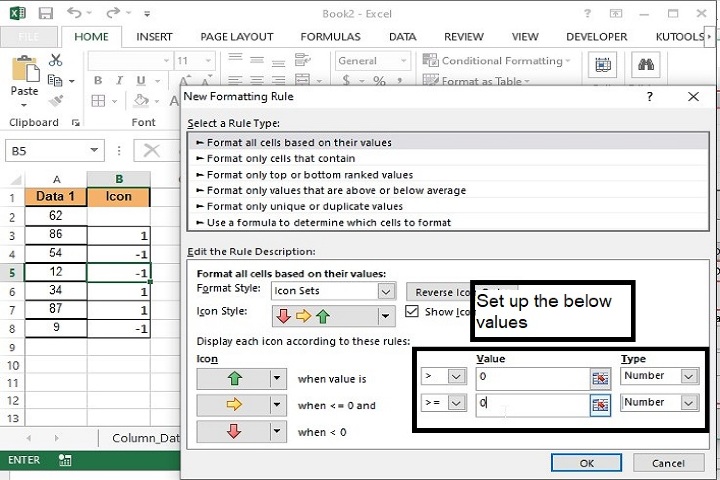Screen dimensions: 720x480
Task: Open second Type Number dropdown
Action: coord(689,403)
